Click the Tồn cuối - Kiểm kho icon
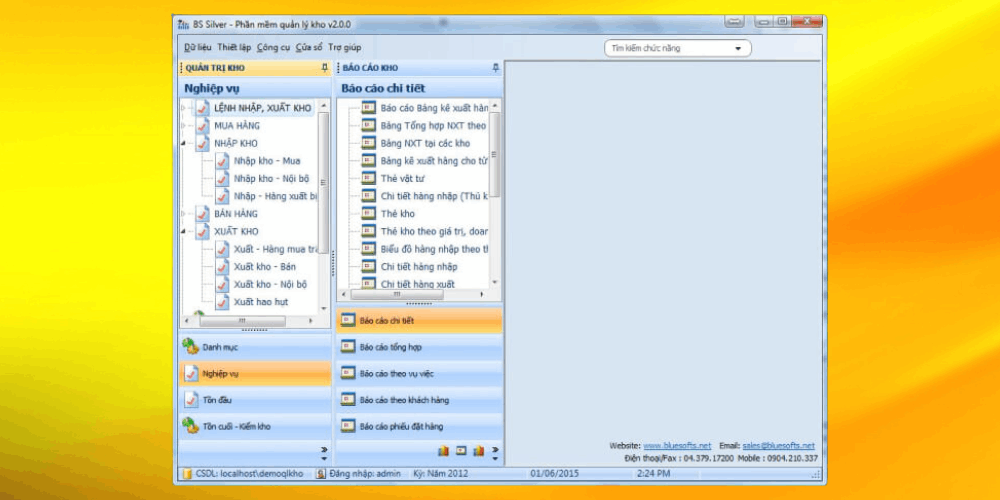The height and width of the screenshot is (500, 1000). point(190,426)
